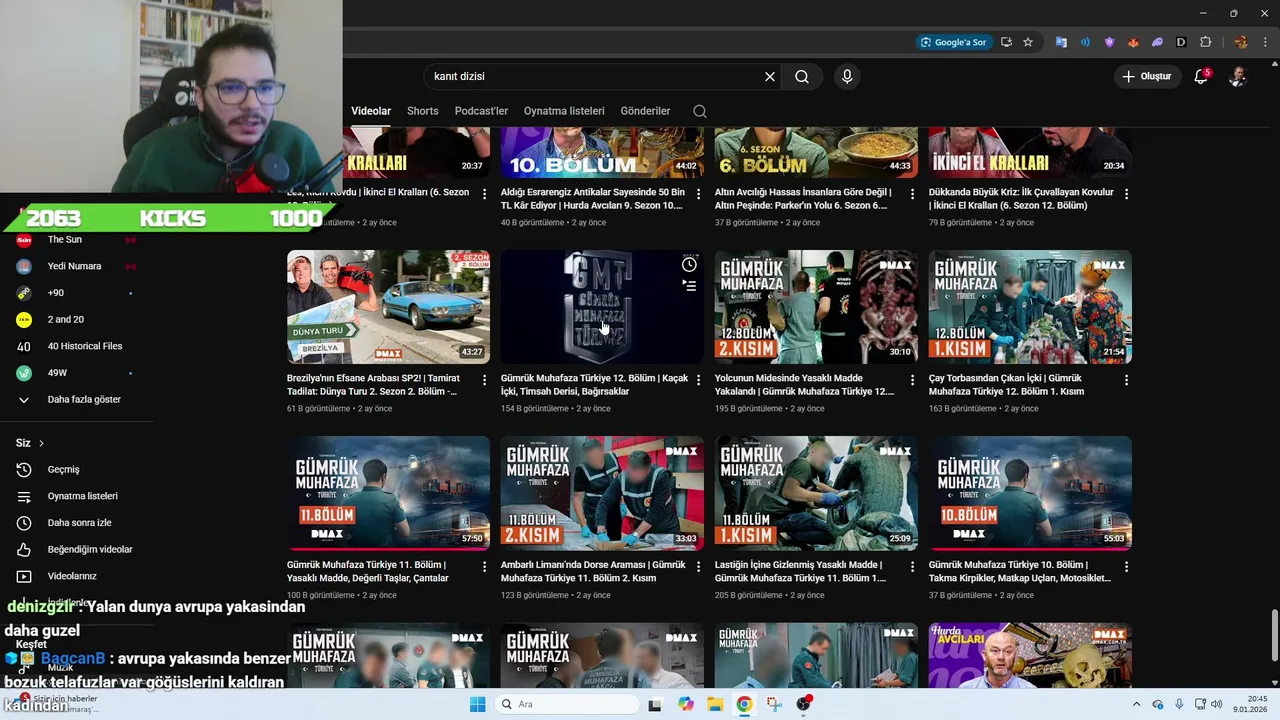The height and width of the screenshot is (720, 1280).
Task: Open File Explorer from the taskbar
Action: click(x=715, y=704)
